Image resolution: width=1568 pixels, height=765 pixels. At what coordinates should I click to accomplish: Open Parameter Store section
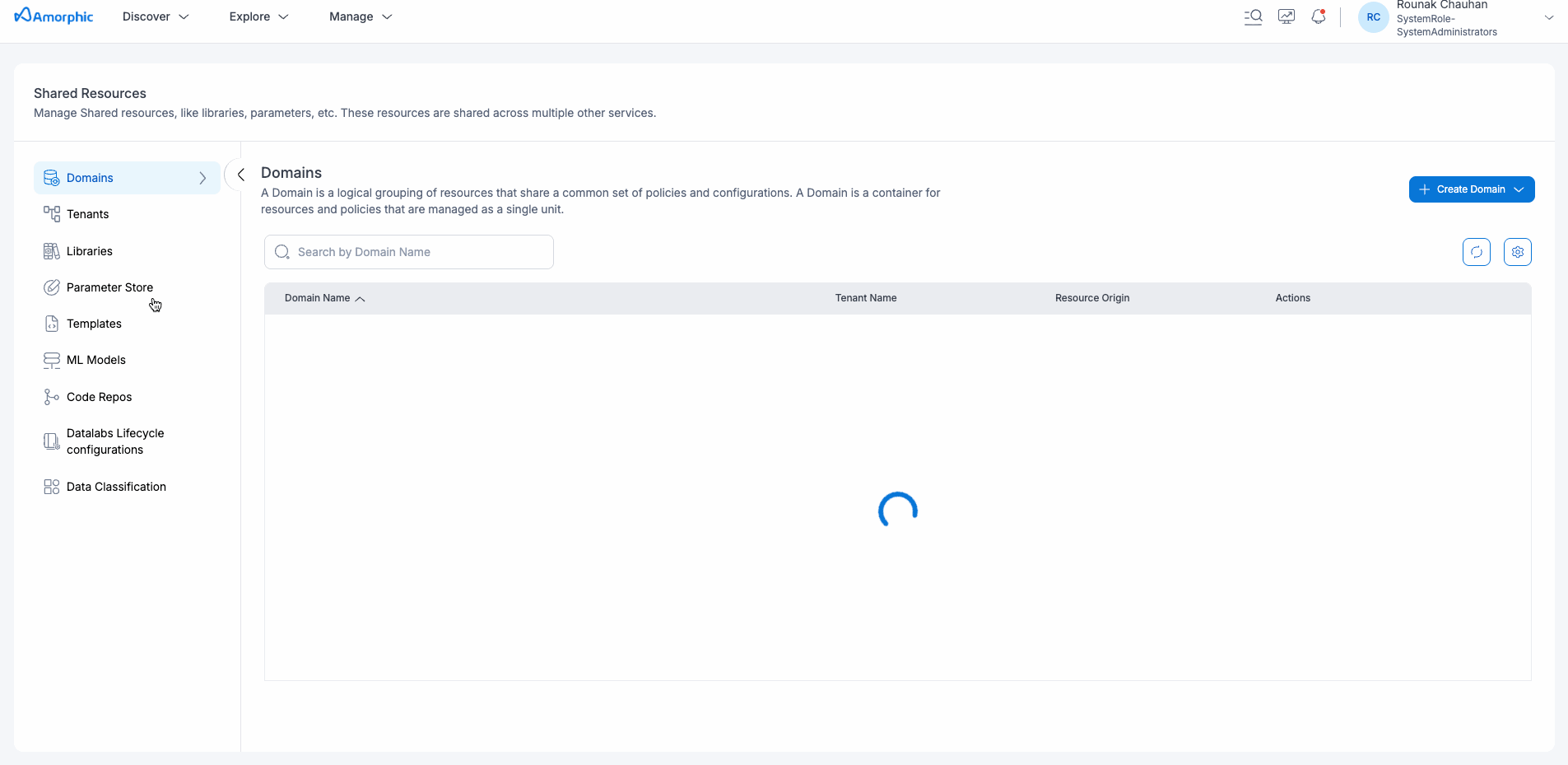109,287
